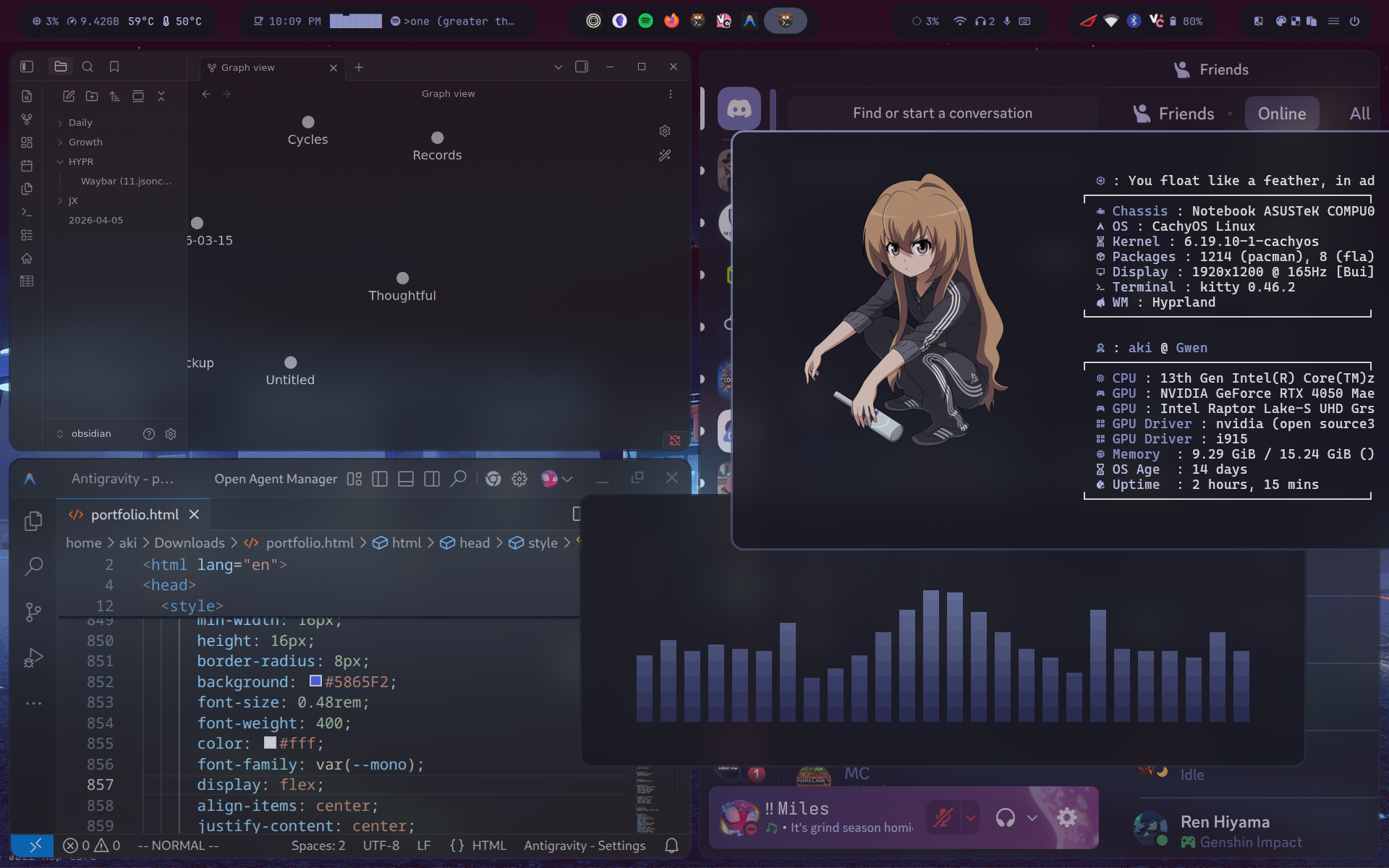This screenshot has height=868, width=1389.
Task: Deafen audio using Discord's headphone toggle
Action: coord(1006,817)
